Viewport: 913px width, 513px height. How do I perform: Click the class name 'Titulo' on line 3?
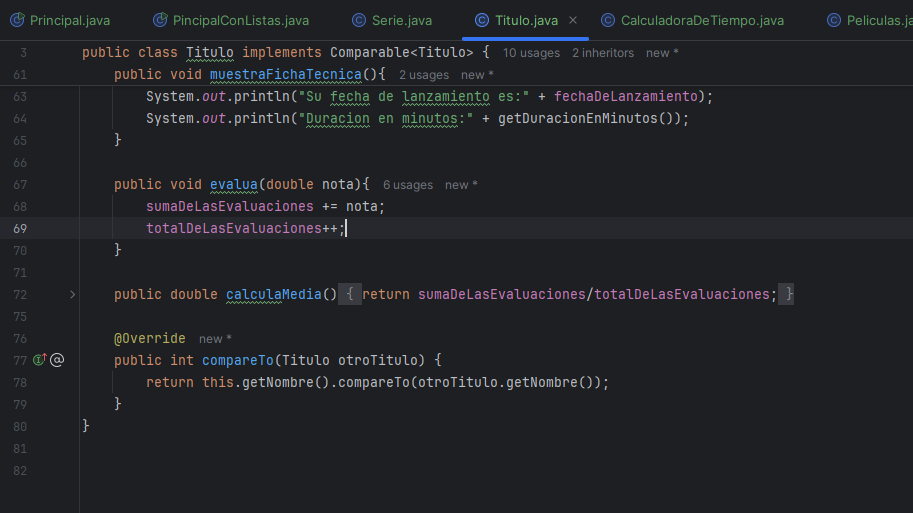coord(210,52)
